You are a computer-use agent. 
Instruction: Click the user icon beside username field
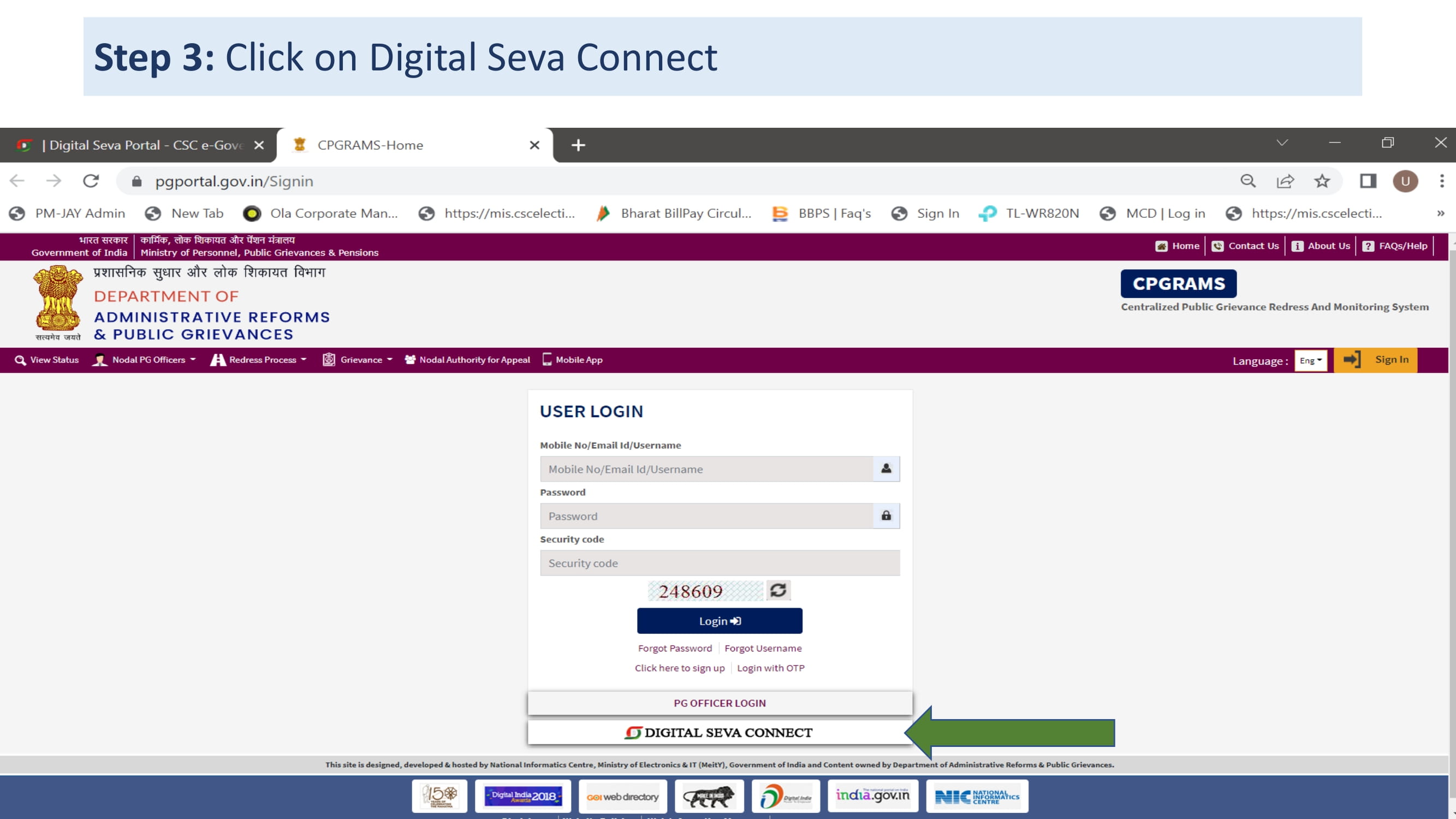886,468
